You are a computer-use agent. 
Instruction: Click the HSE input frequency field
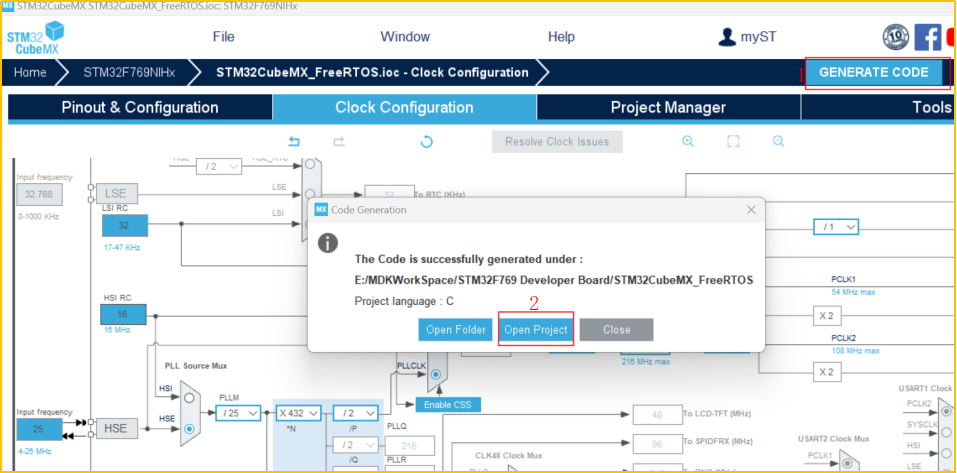(x=39, y=430)
